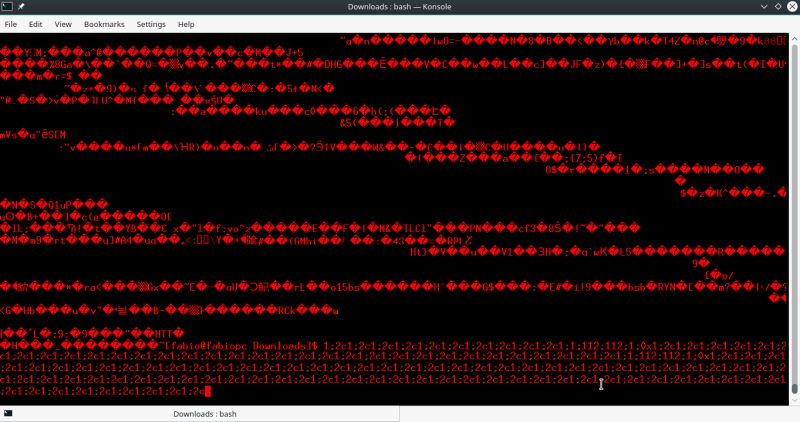Viewport: 800px width, 422px height.
Task: Minimize the Konsole window
Action: (764, 7)
